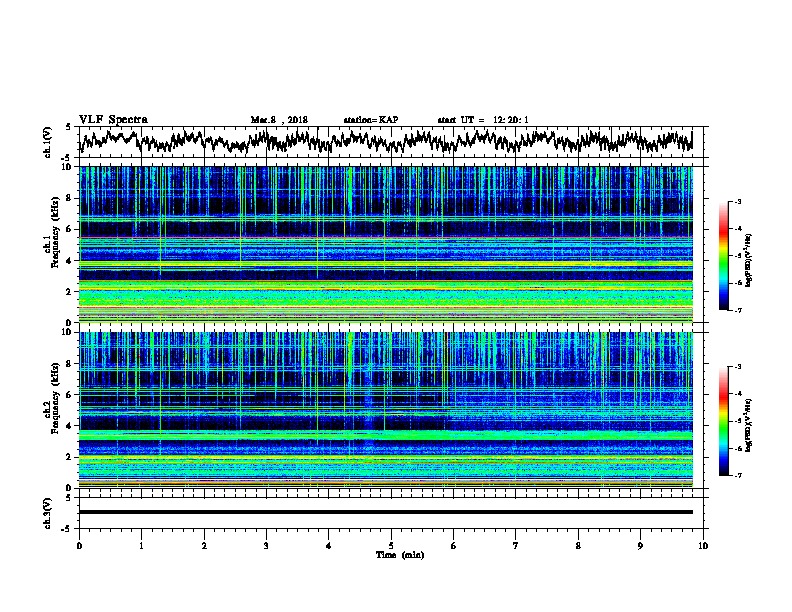Click the lower color scale bar
The width and height of the screenshot is (792, 612).
pos(724,421)
